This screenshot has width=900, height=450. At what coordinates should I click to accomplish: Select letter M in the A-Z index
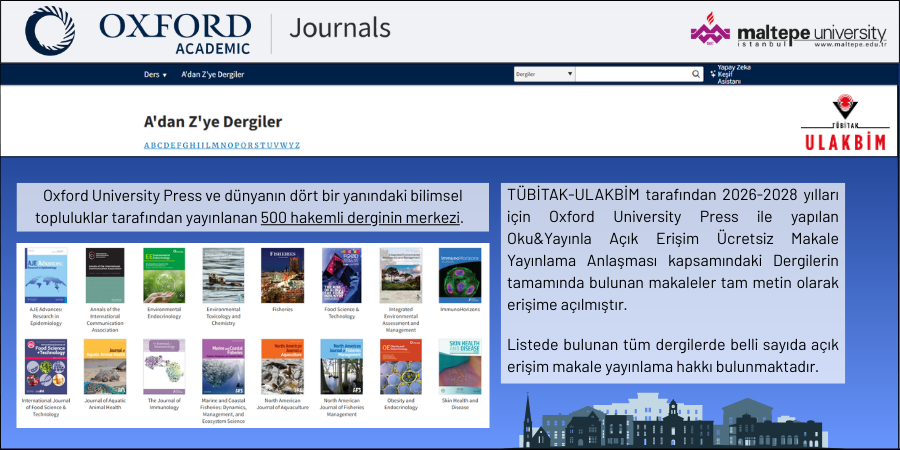pos(215,145)
